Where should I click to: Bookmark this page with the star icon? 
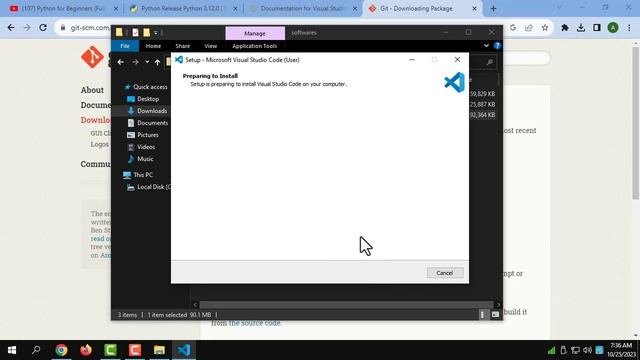pyautogui.click(x=545, y=28)
